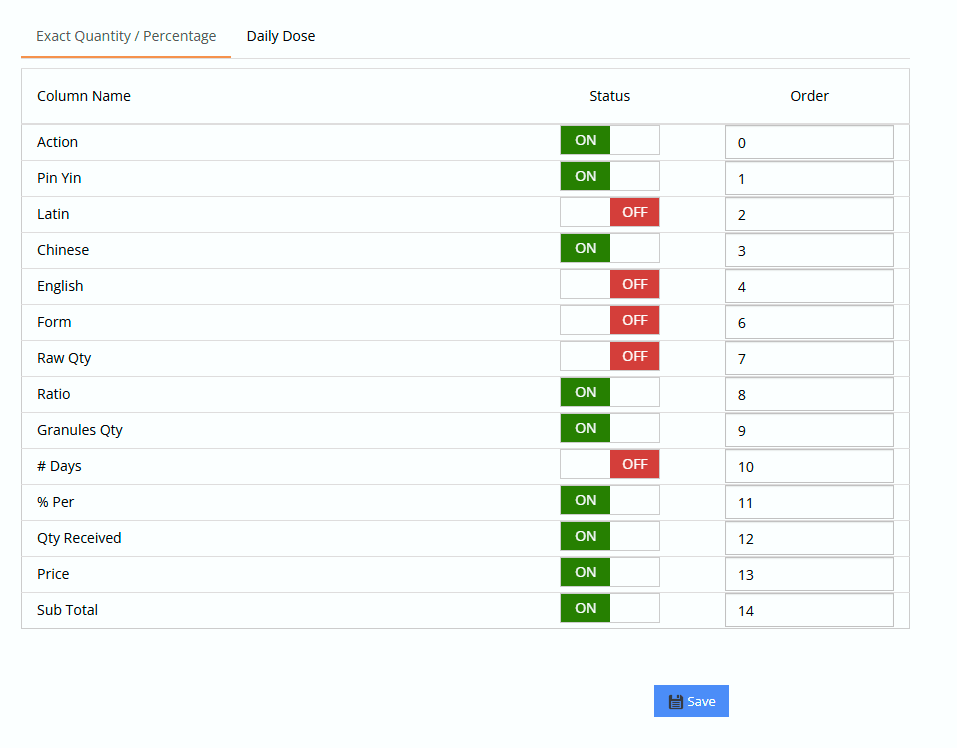
Task: Focus the Action order field
Action: (x=809, y=142)
